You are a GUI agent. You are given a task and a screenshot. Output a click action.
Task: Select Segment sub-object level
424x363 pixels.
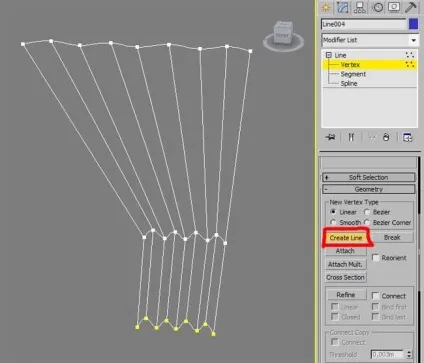[x=353, y=74]
